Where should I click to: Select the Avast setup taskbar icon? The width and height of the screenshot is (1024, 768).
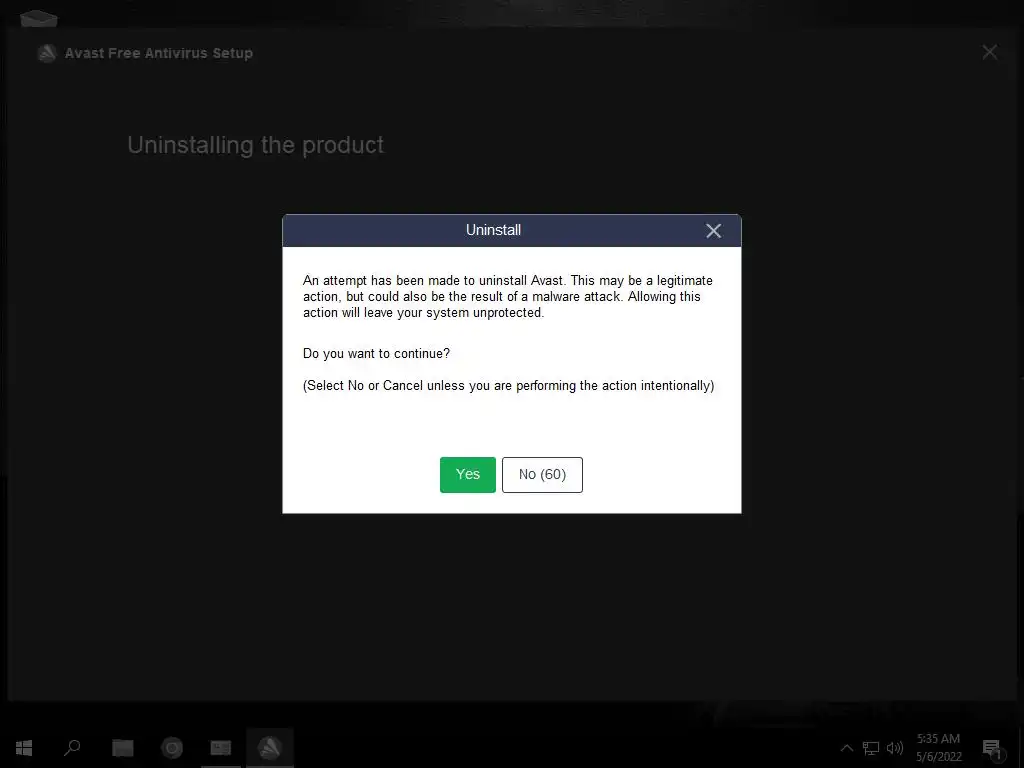(270, 748)
